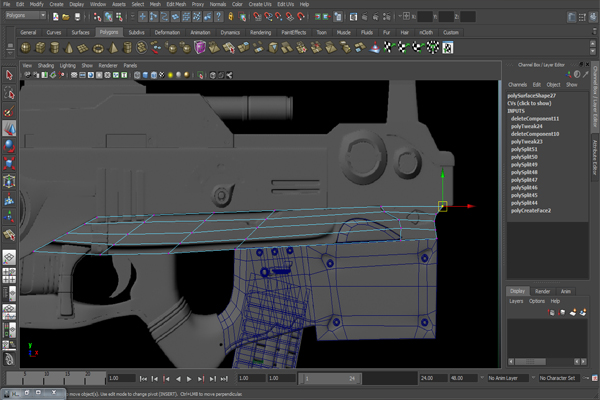Toggle construction history on/off

coord(338,16)
